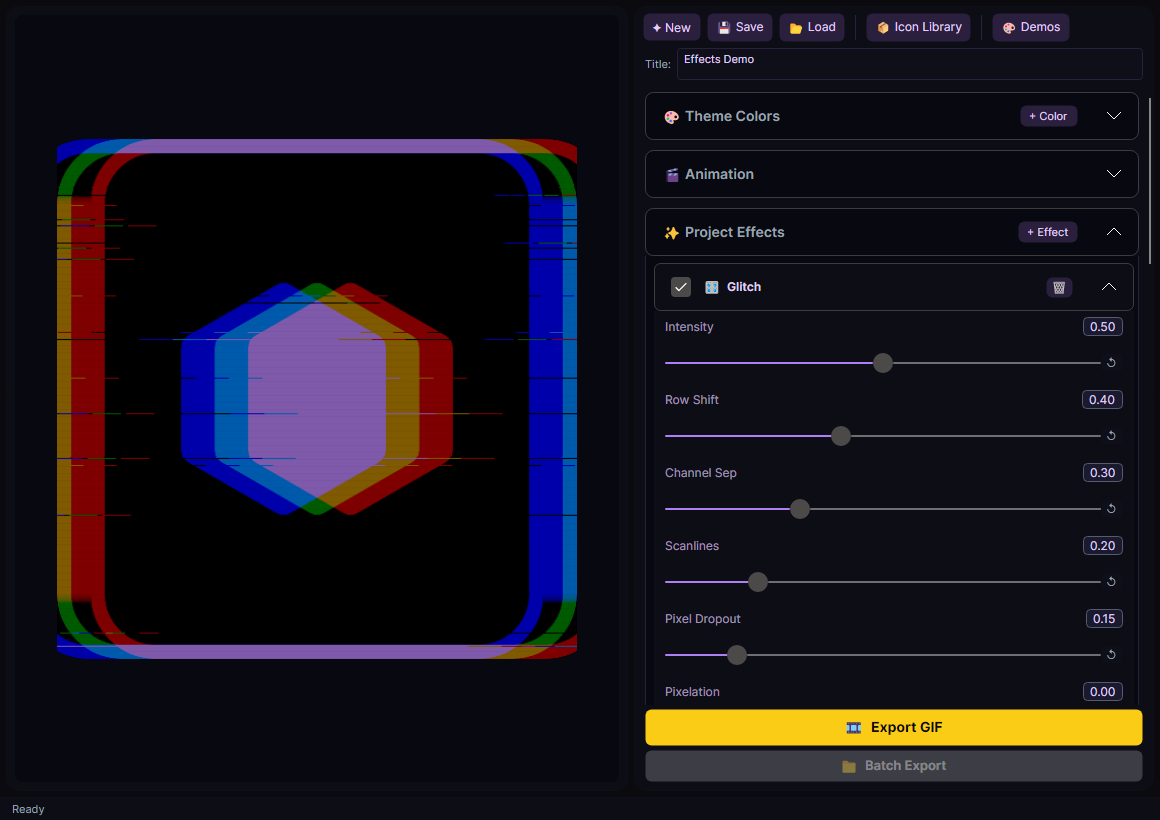
Task: Load a saved project
Action: pyautogui.click(x=812, y=28)
